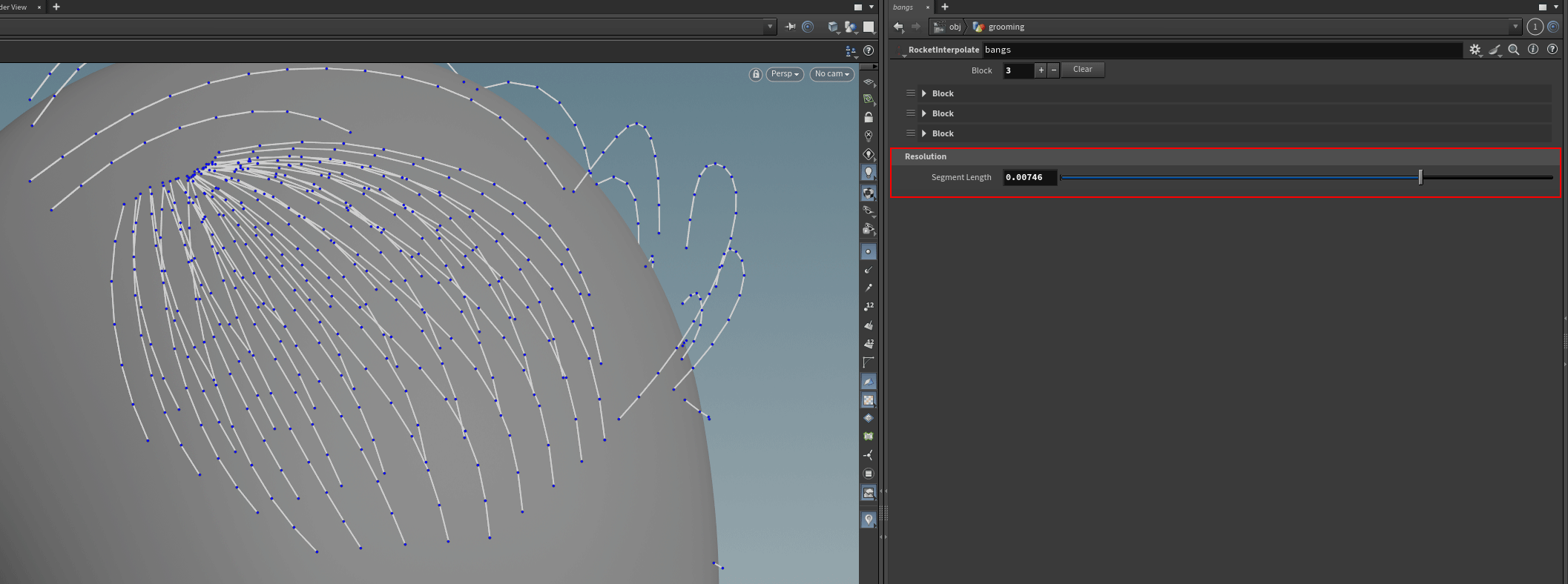Toggle the background image picture icon
Screen dimensions: 1568x584
coord(868,493)
